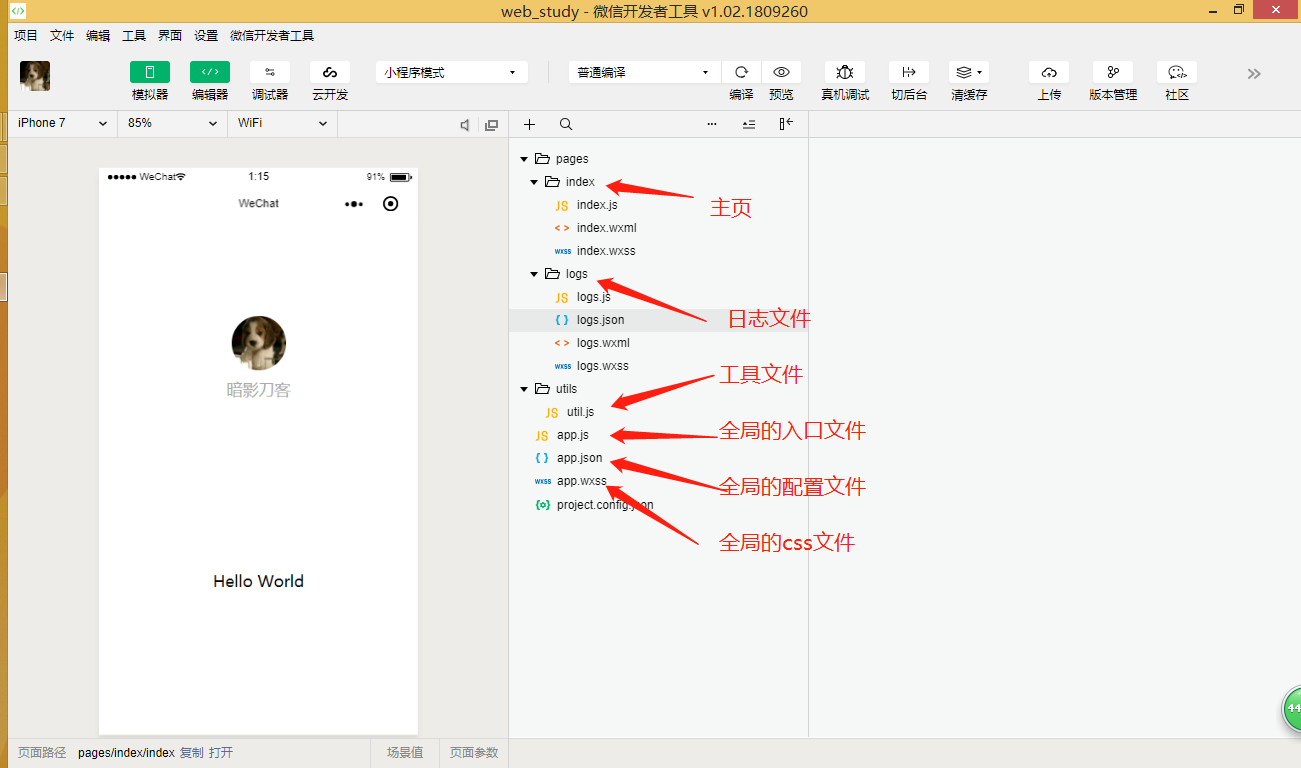This screenshot has height=768, width=1301.
Task: Open the iPhone 7 device dropdown
Action: pos(62,122)
